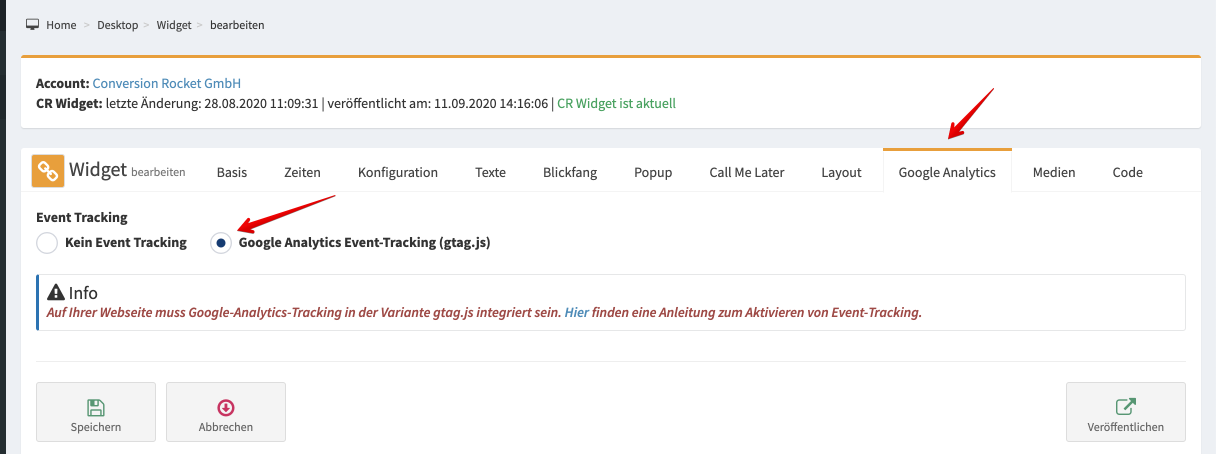Click the green floppy disk save icon

96,407
